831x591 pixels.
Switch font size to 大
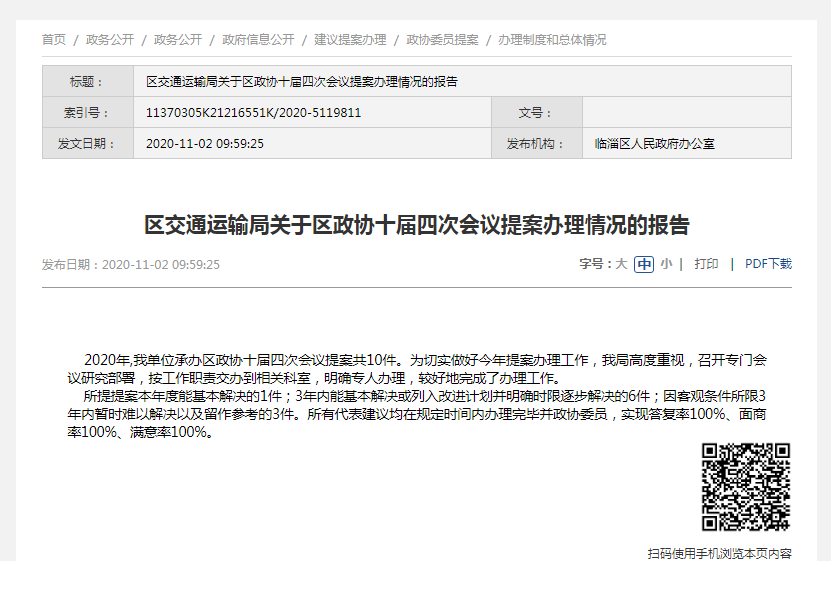pyautogui.click(x=621, y=264)
